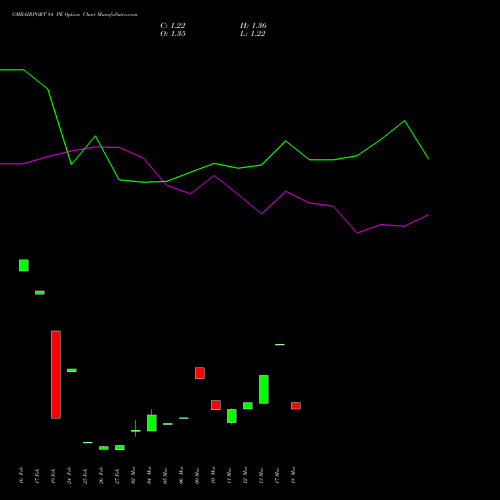Click the close value C: 1.22

click(173, 26)
